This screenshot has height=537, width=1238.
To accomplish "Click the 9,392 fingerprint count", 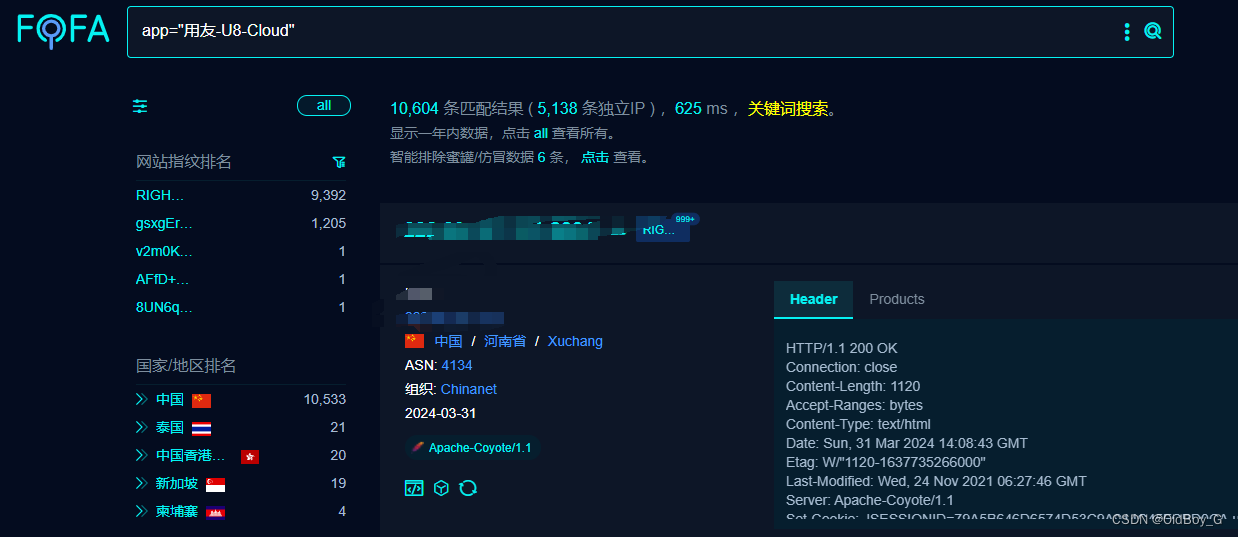I will (x=328, y=195).
